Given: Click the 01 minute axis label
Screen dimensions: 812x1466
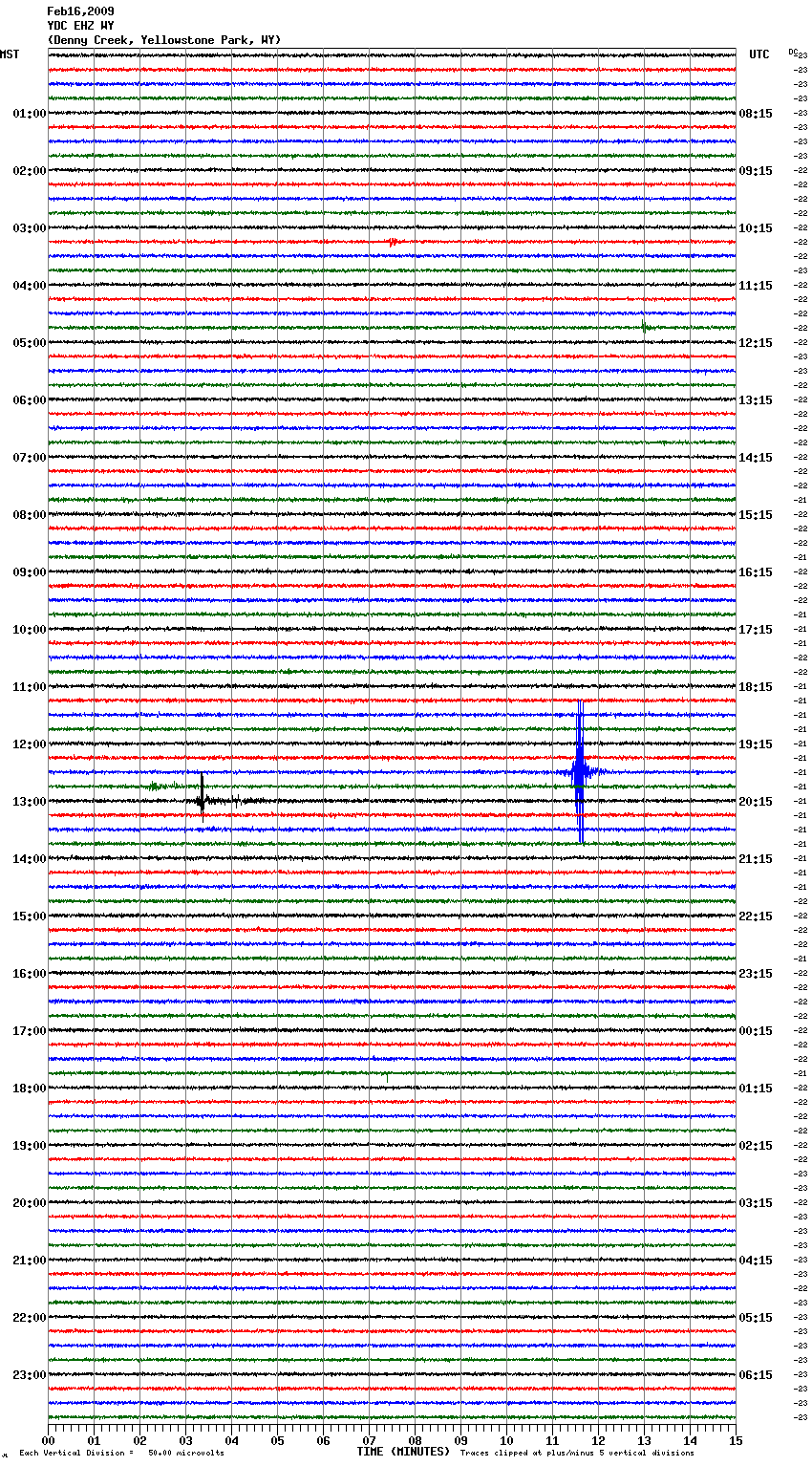Looking at the screenshot, I should point(94,1441).
